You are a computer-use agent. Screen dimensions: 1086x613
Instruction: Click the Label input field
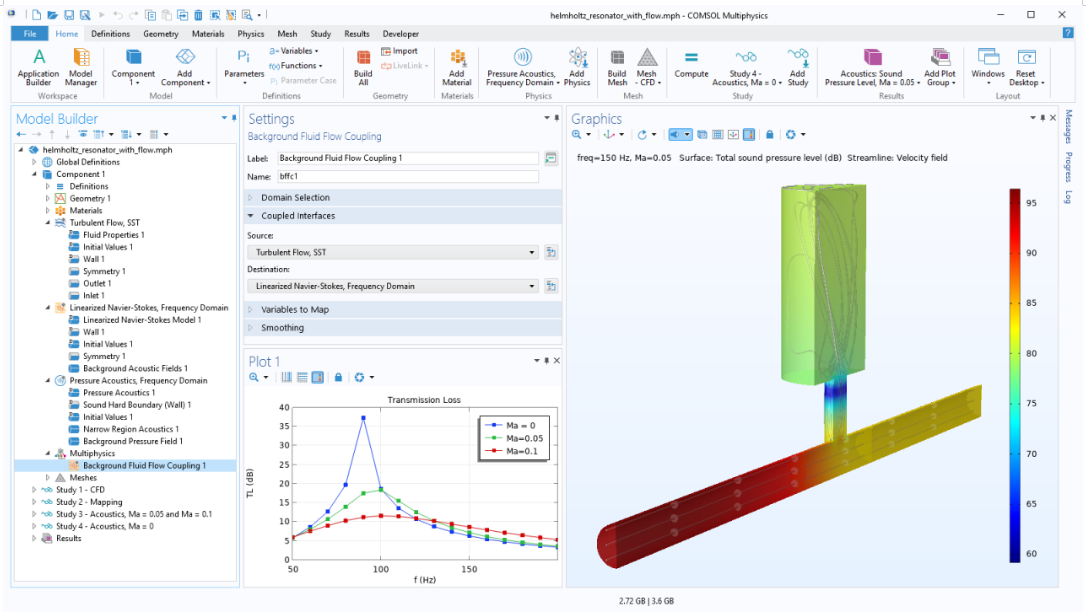(407, 158)
